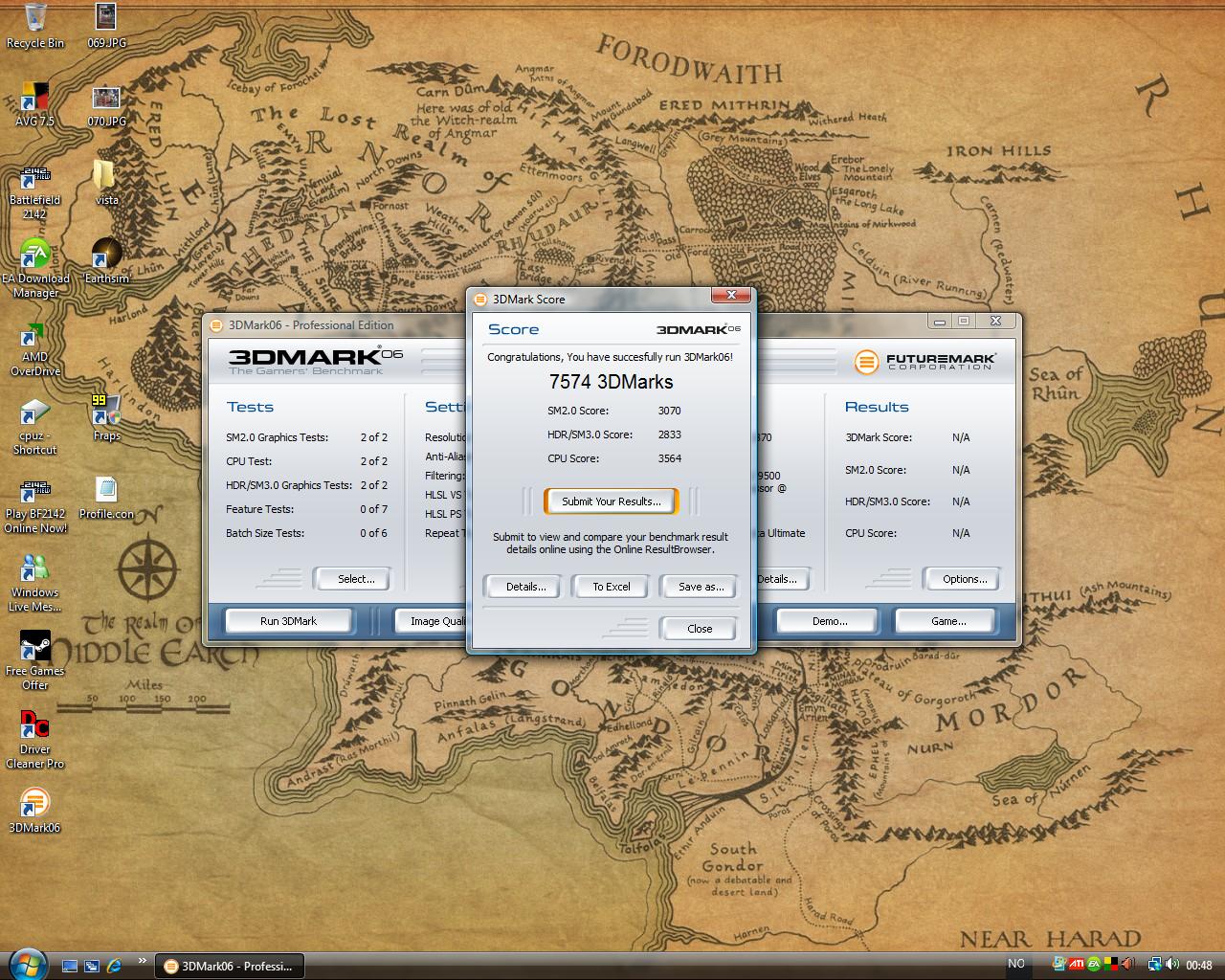This screenshot has width=1225, height=980.
Task: Click Save as in score dialog
Action: click(x=701, y=587)
